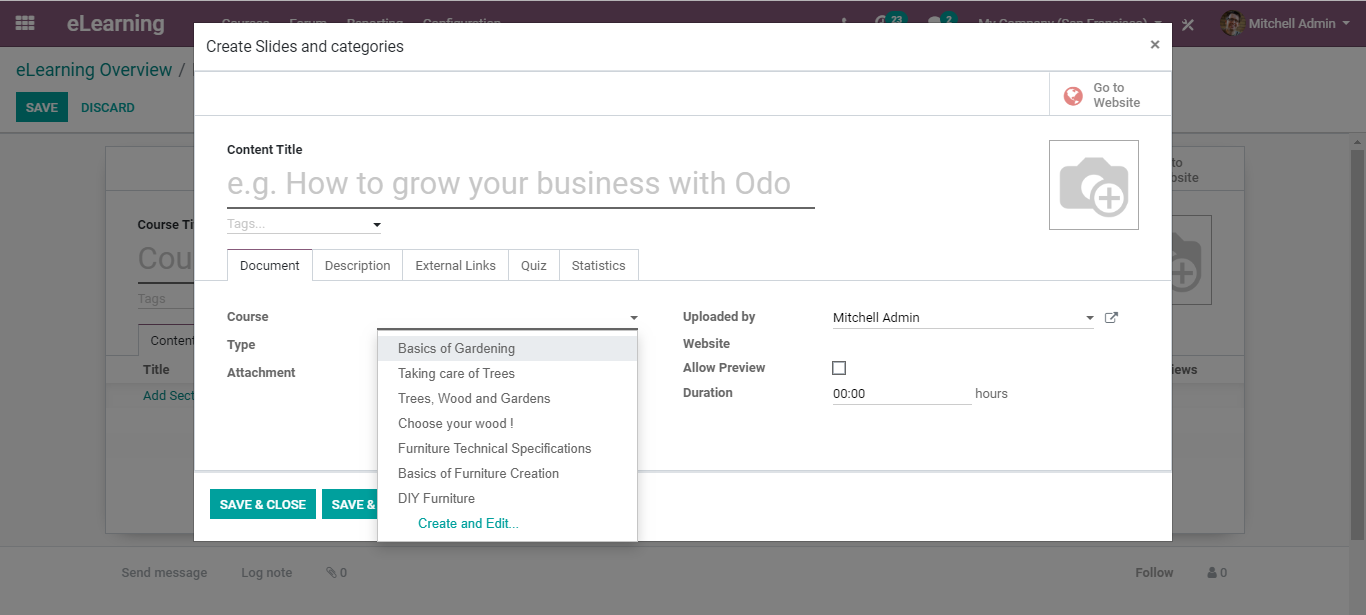Choose Trees, Wood and Gardens option
The height and width of the screenshot is (615, 1366).
(x=507, y=398)
